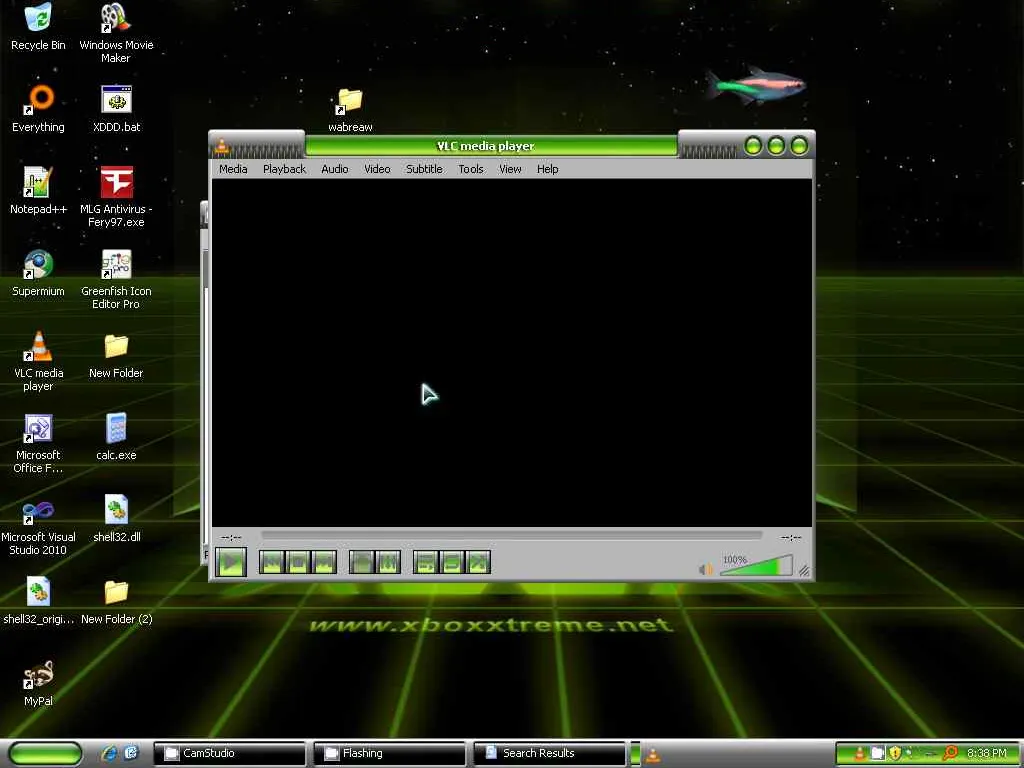Stop playback in the VLC player
Viewport: 1024px width, 768px height.
[298, 562]
